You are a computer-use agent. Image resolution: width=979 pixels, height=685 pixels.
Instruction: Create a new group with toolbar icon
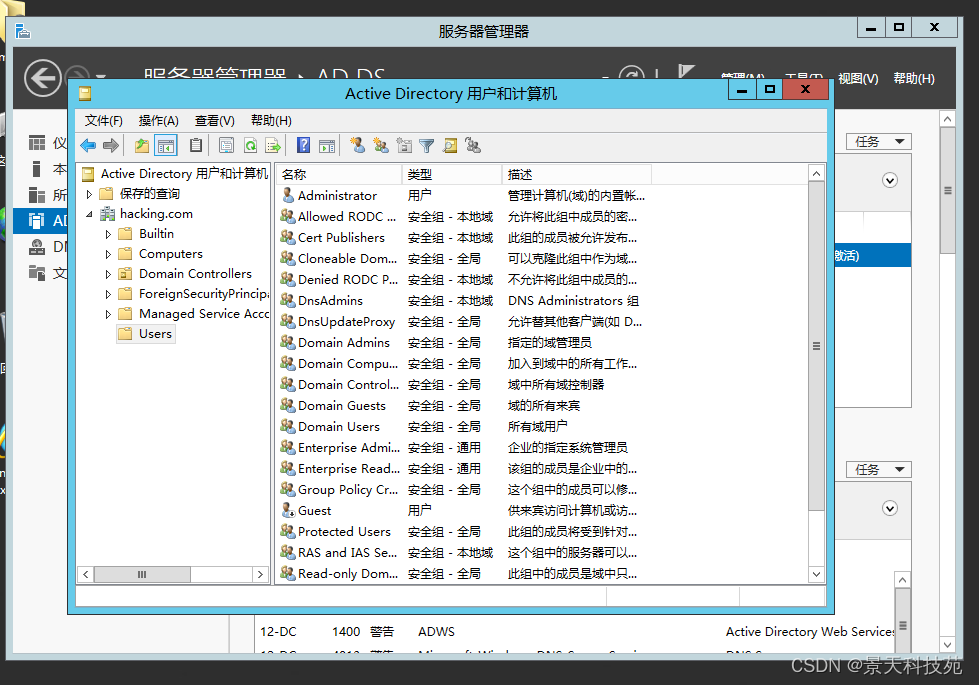(x=381, y=145)
